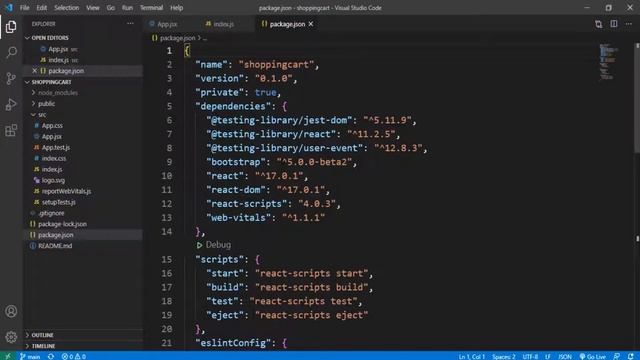Click the open changes icon in editor toolbar

tap(598, 24)
